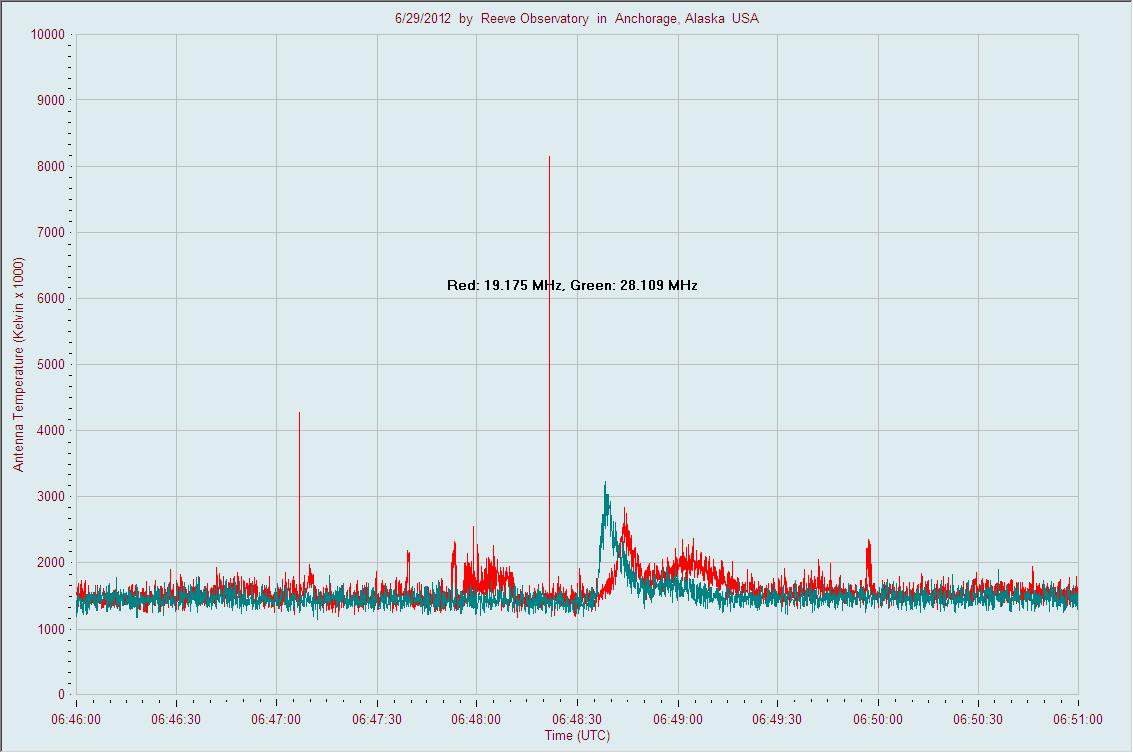Click the 06:51:00 time label
Image resolution: width=1133 pixels, height=753 pixels.
(1078, 719)
